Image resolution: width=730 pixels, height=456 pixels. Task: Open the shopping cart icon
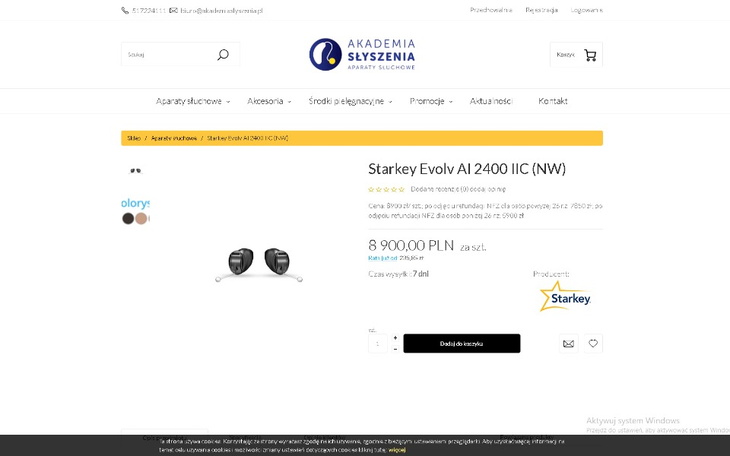[590, 55]
